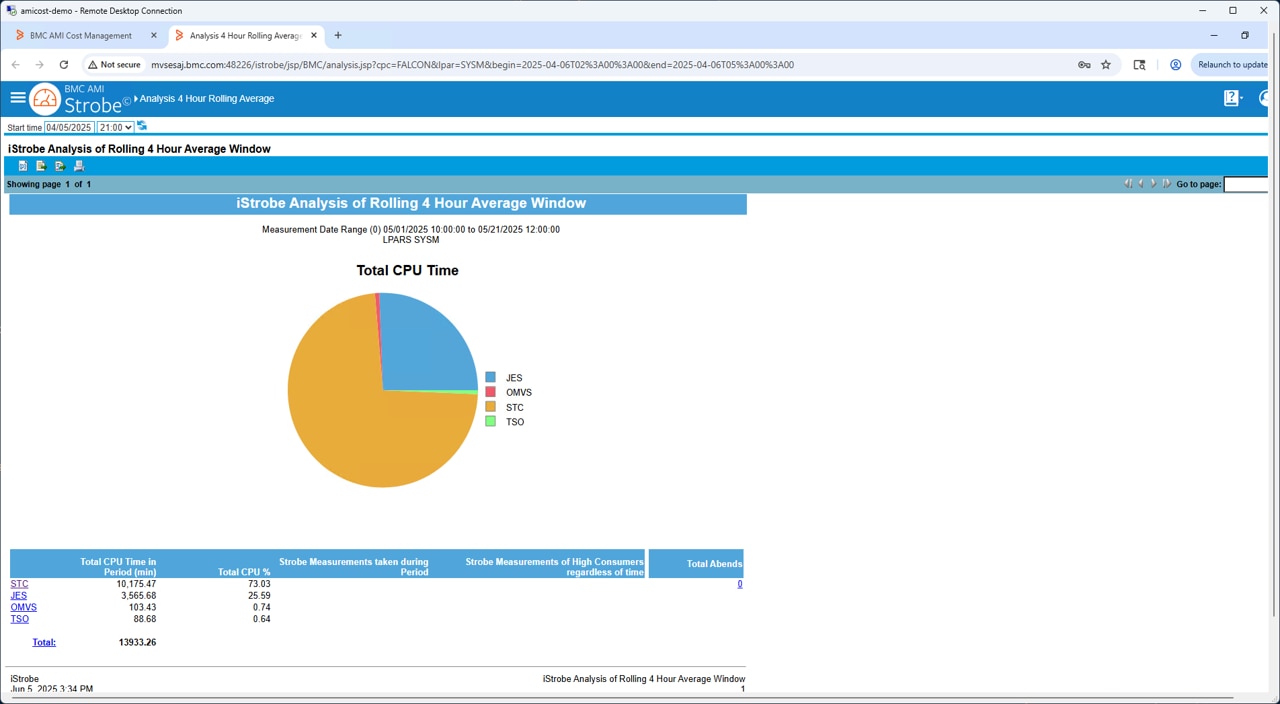The height and width of the screenshot is (704, 1280).
Task: Click the Relaunch to update button
Action: pos(1232,64)
